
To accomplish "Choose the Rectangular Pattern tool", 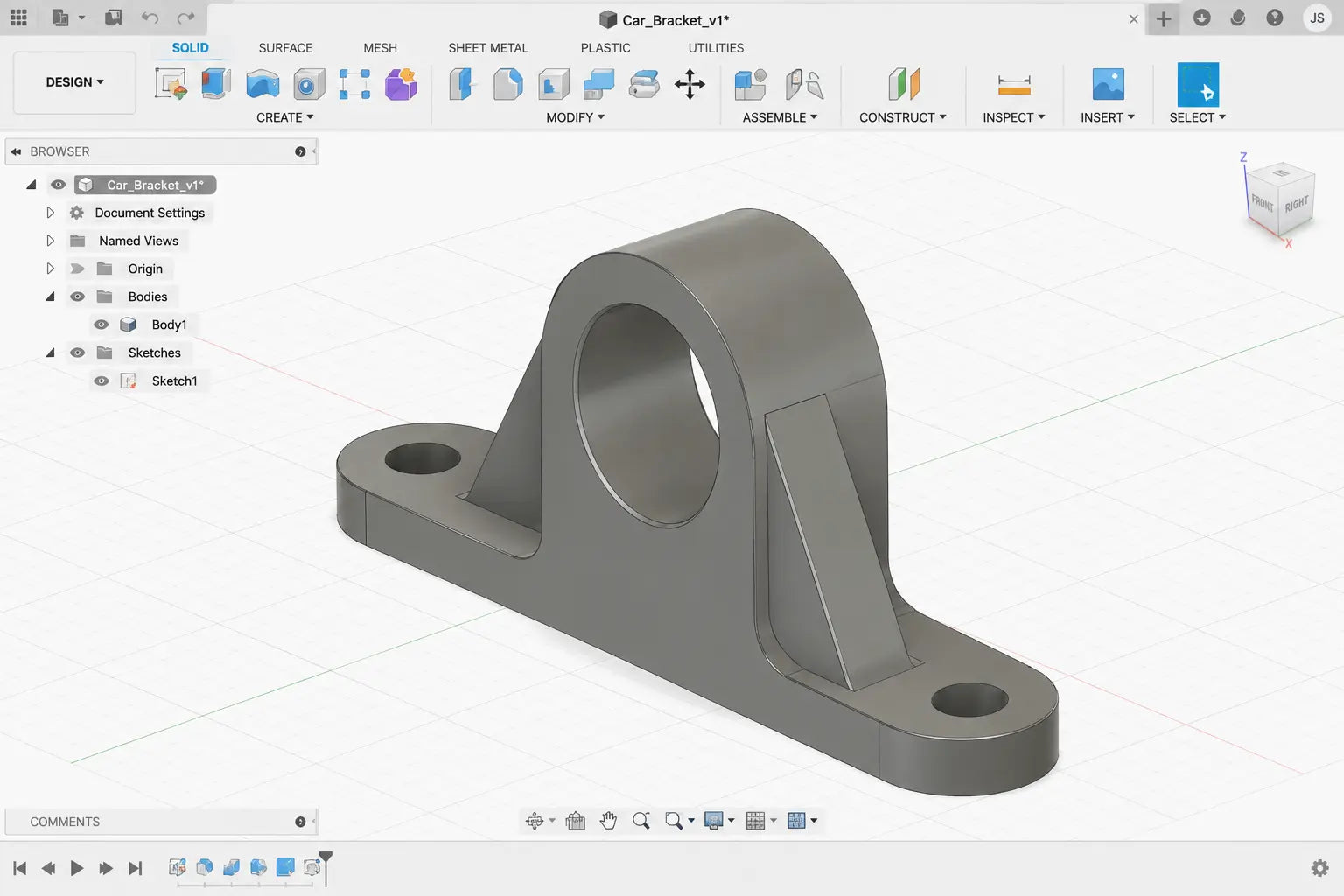I will pyautogui.click(x=354, y=84).
